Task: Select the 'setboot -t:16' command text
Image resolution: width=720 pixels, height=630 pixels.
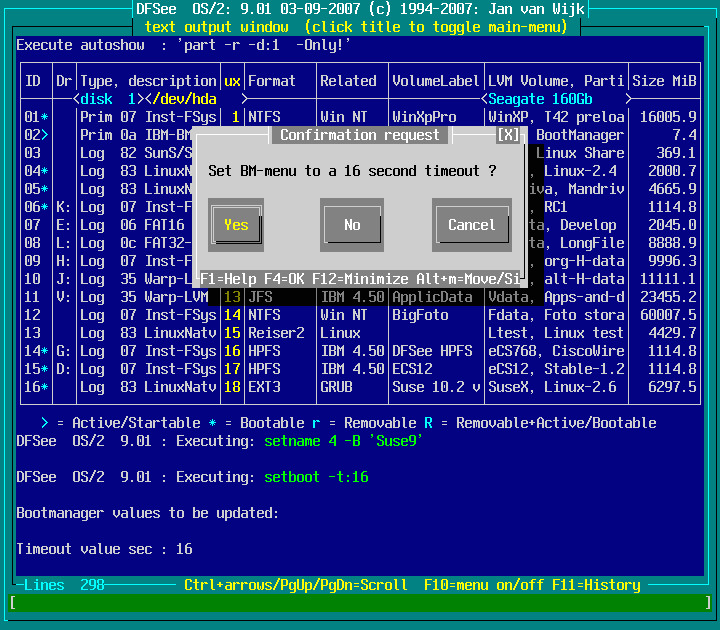Action: click(316, 477)
